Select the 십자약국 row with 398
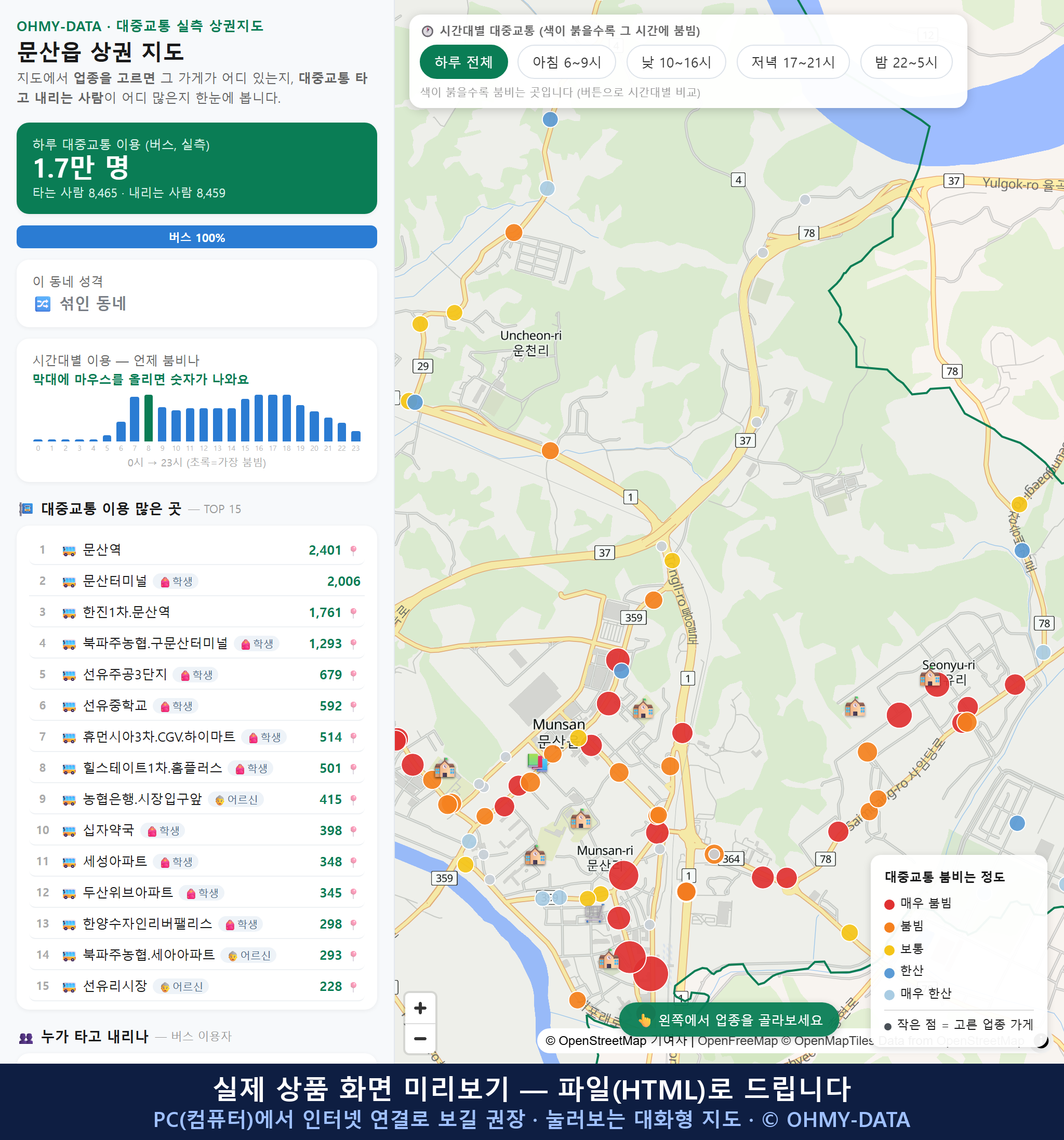Screen dimensions: 1064x1140 coord(197,830)
